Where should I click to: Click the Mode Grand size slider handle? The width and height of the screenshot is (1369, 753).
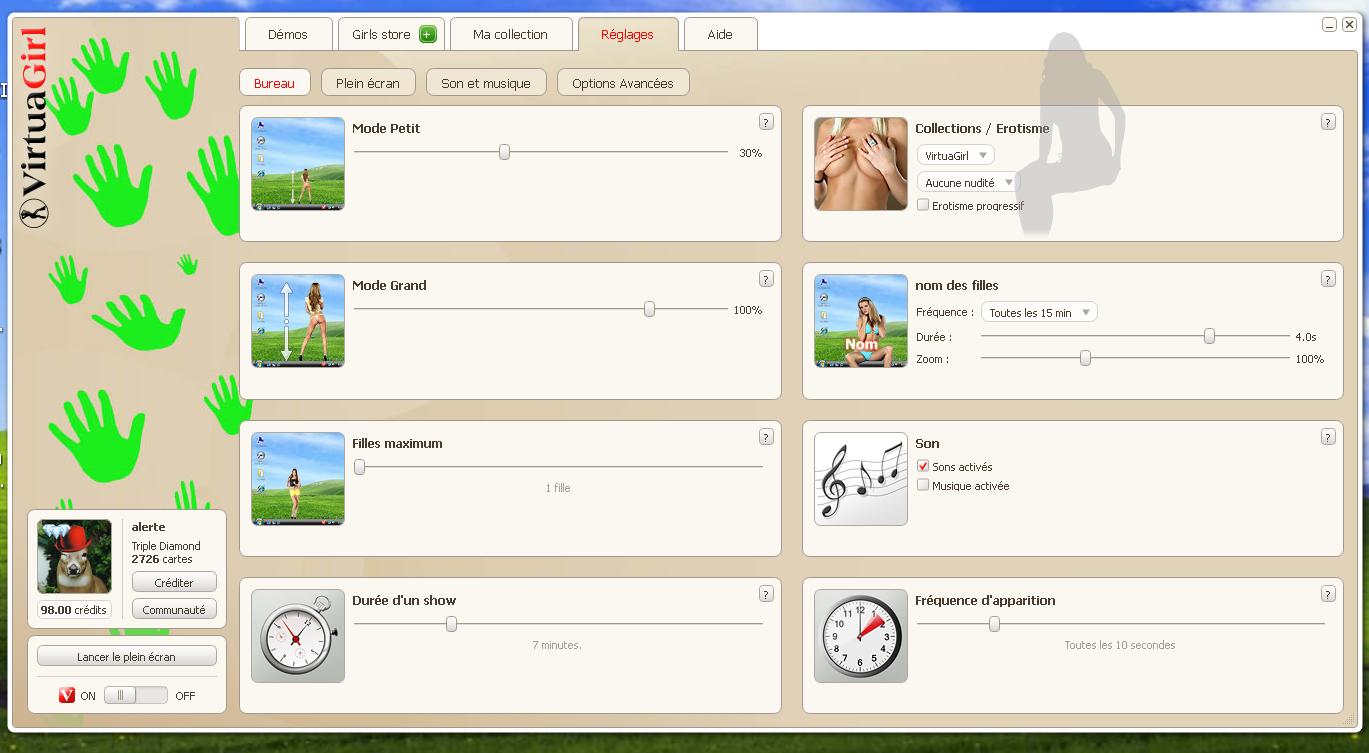point(649,310)
